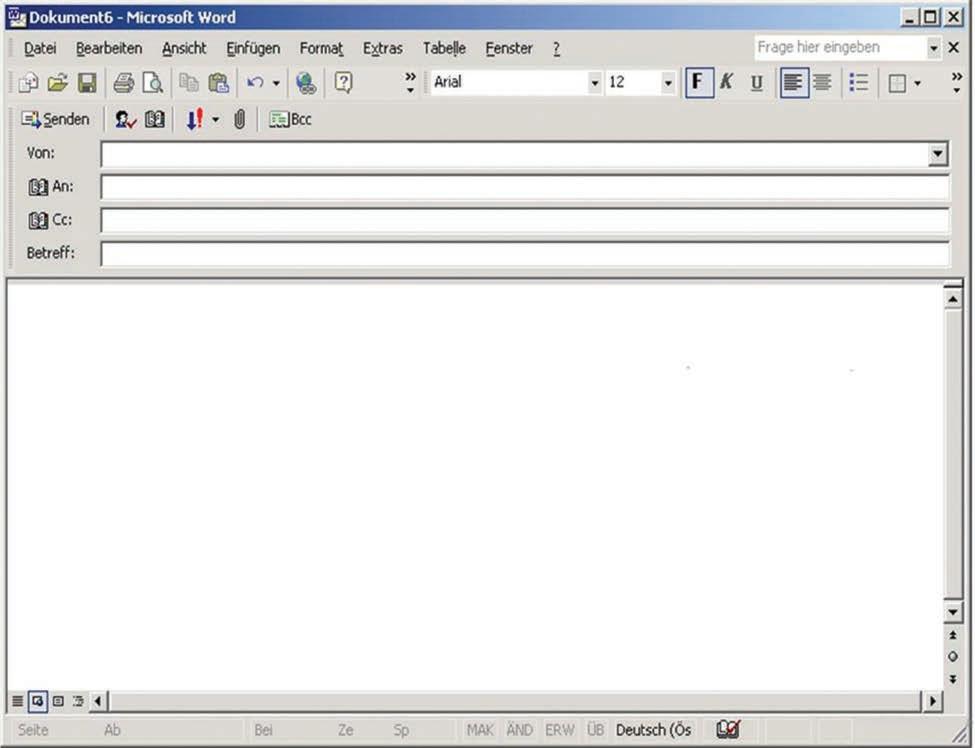The width and height of the screenshot is (975, 748).
Task: Click horizontal scrollbar left arrow
Action: coord(98,701)
